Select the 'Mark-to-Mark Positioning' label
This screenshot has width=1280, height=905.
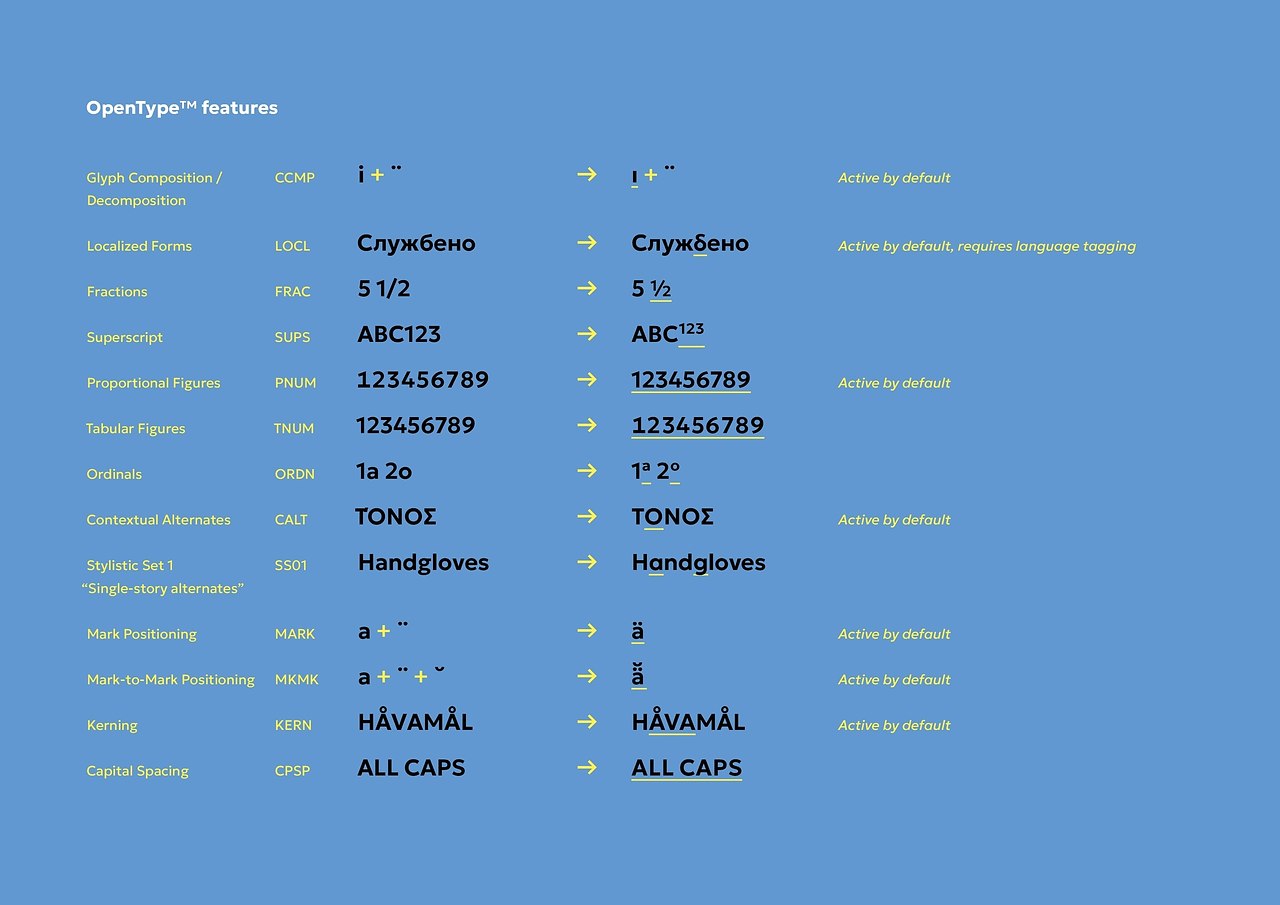(171, 680)
